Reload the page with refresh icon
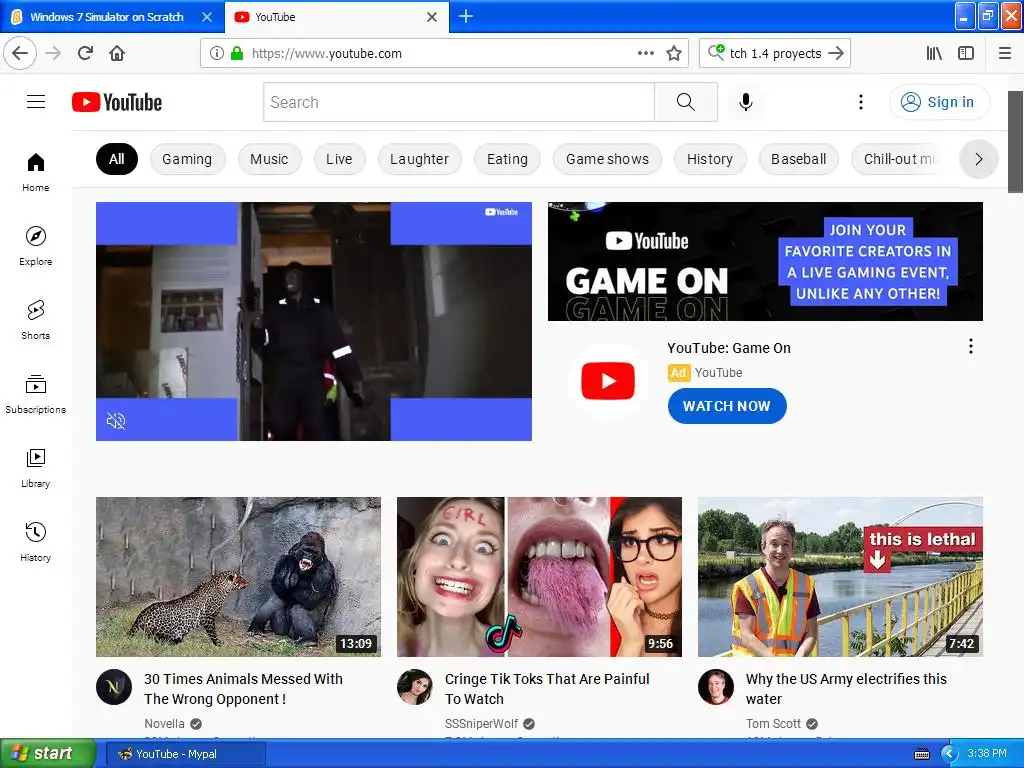The image size is (1024, 768). (x=85, y=53)
